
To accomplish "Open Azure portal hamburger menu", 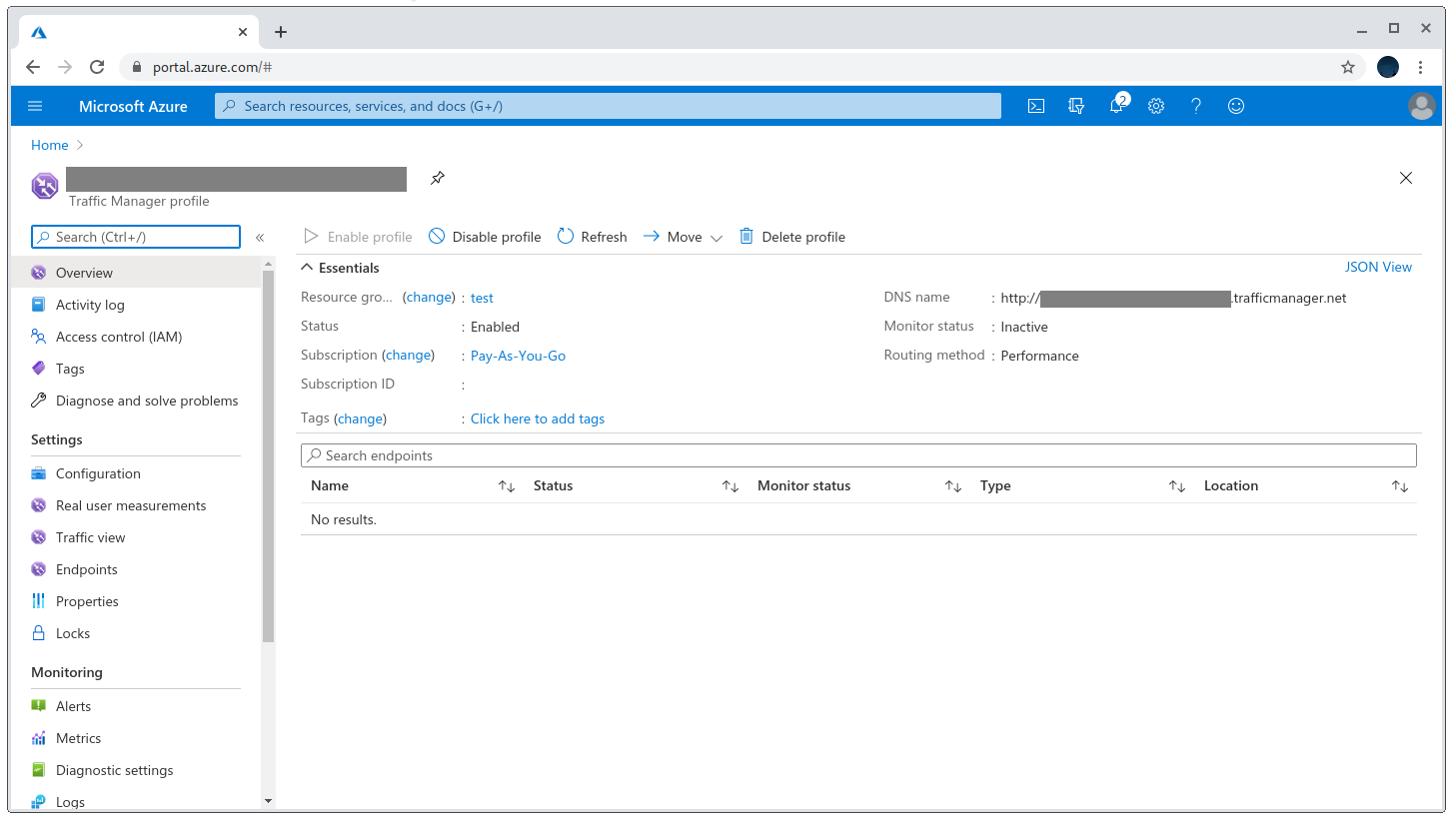I will pos(35,106).
